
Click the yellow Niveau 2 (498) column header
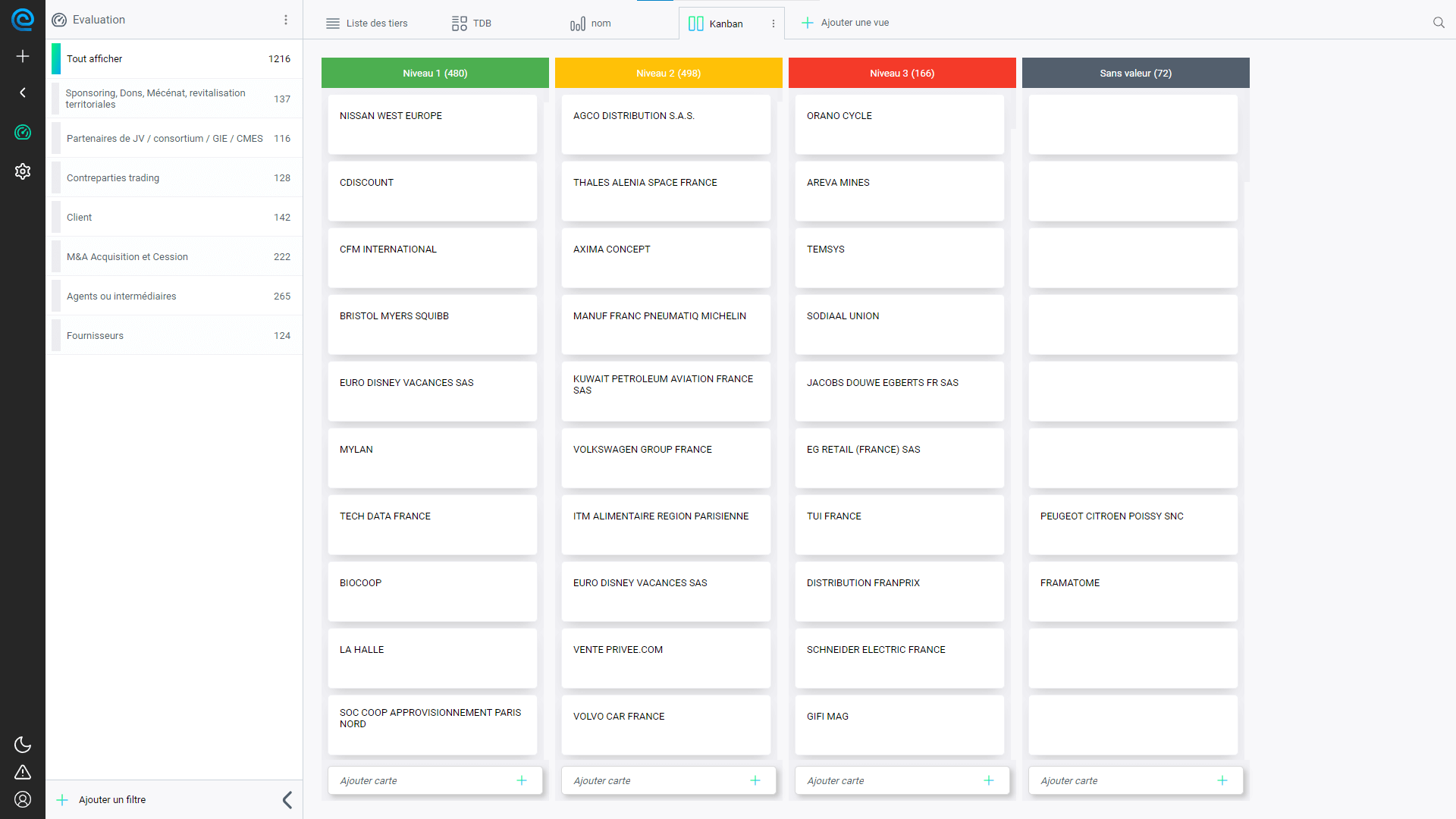coord(669,73)
